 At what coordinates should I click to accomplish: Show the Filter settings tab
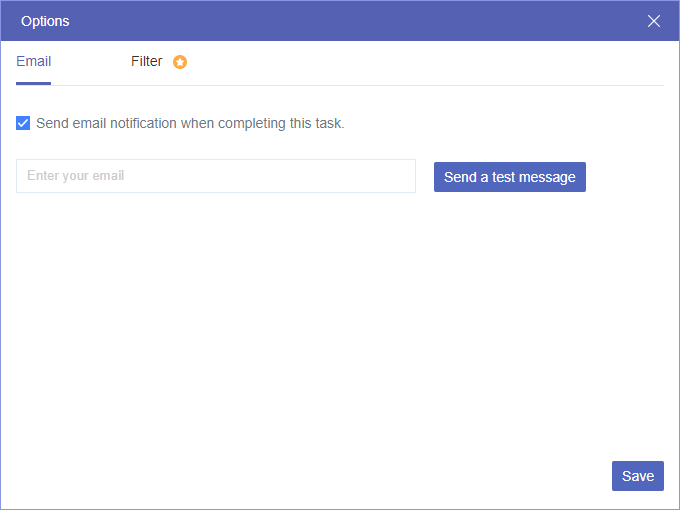[147, 62]
